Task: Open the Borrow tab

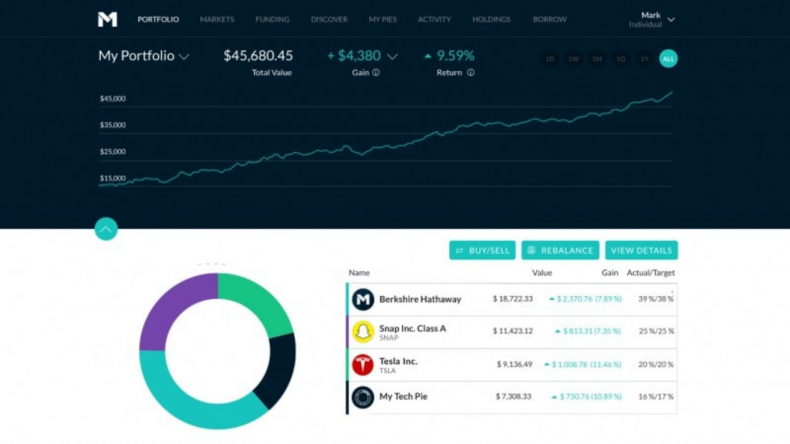Action: 550,19
